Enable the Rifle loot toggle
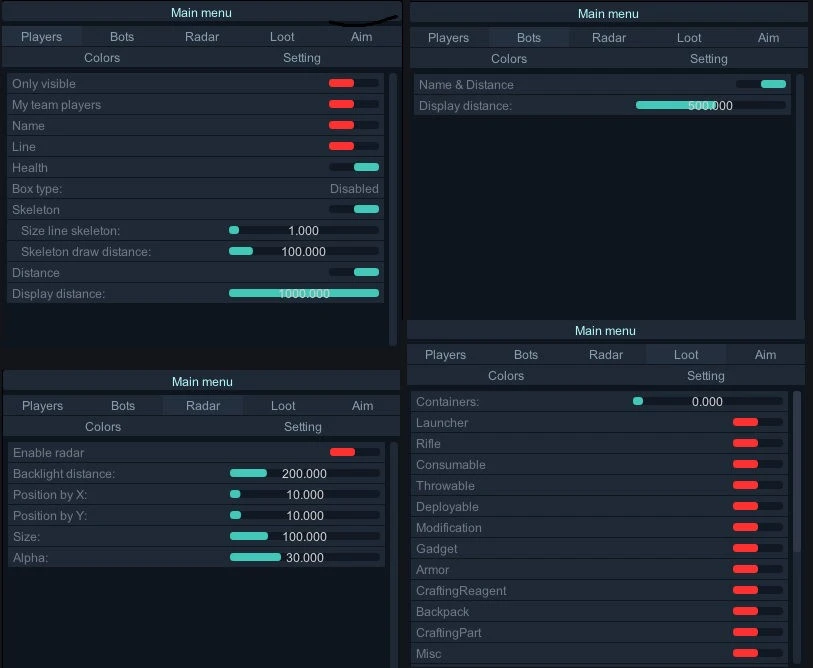This screenshot has width=813, height=668. pos(757,443)
